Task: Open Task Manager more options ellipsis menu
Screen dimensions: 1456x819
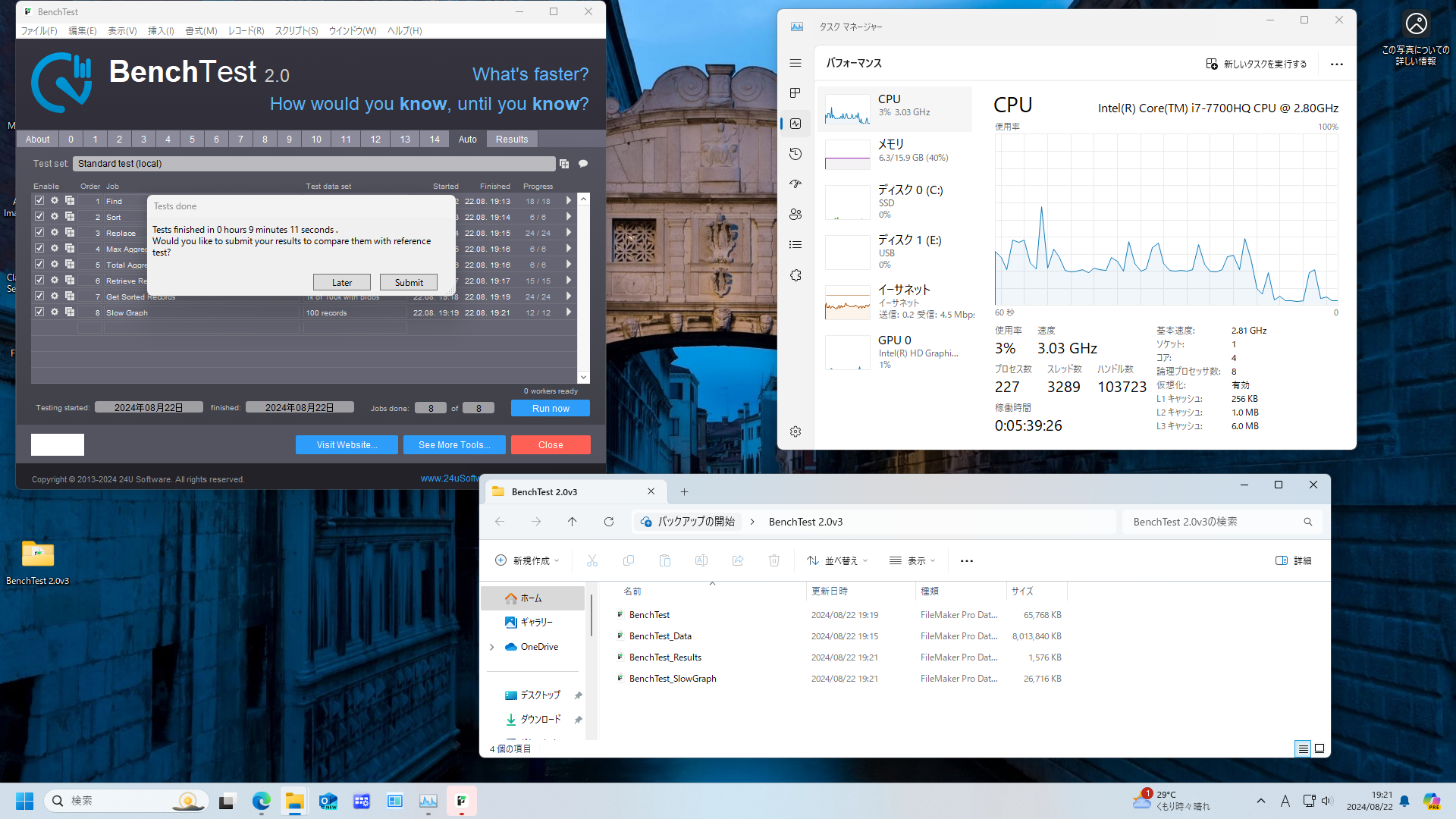Action: coord(1337,64)
